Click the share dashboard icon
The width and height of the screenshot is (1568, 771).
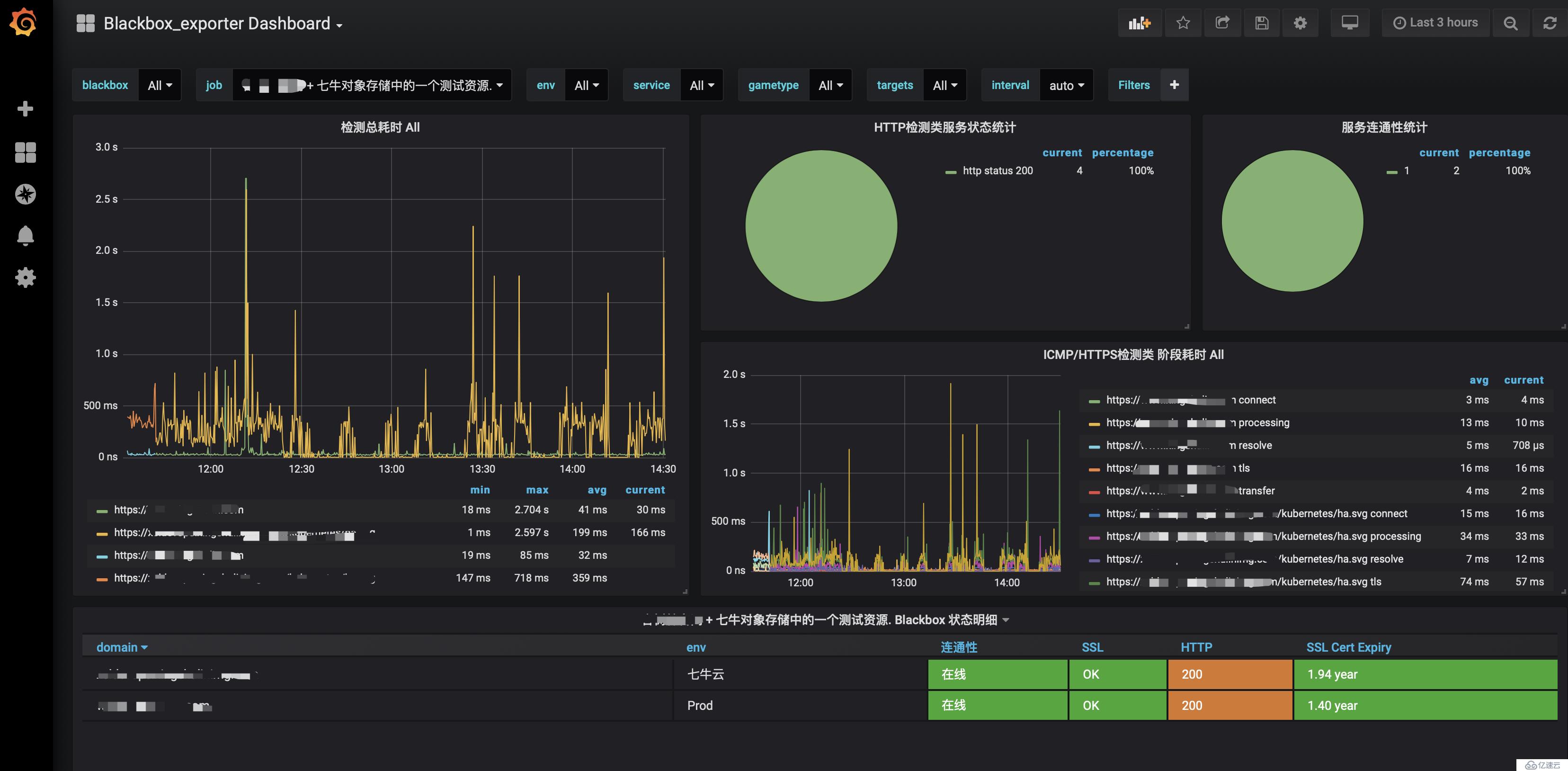click(1221, 22)
